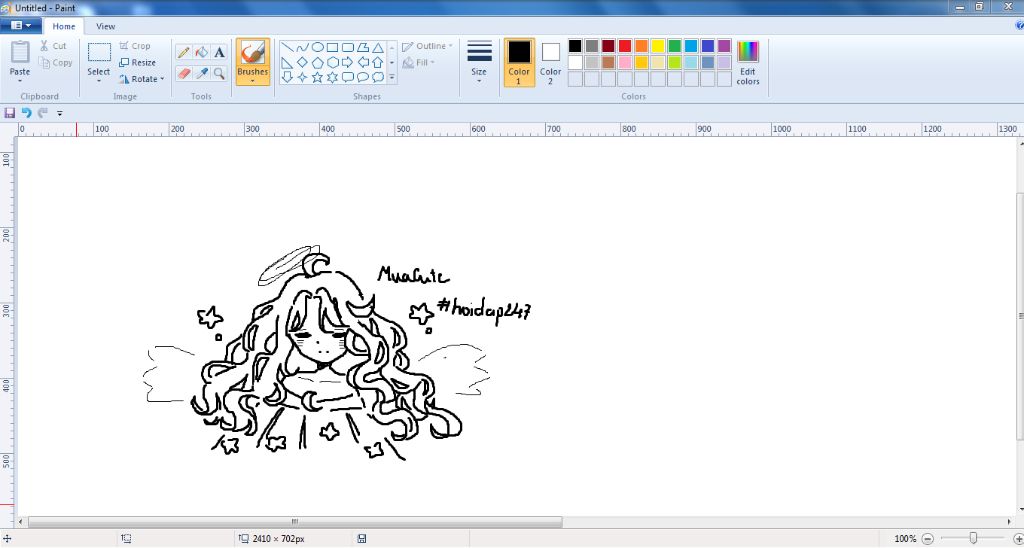Select the Text tool

[x=219, y=52]
